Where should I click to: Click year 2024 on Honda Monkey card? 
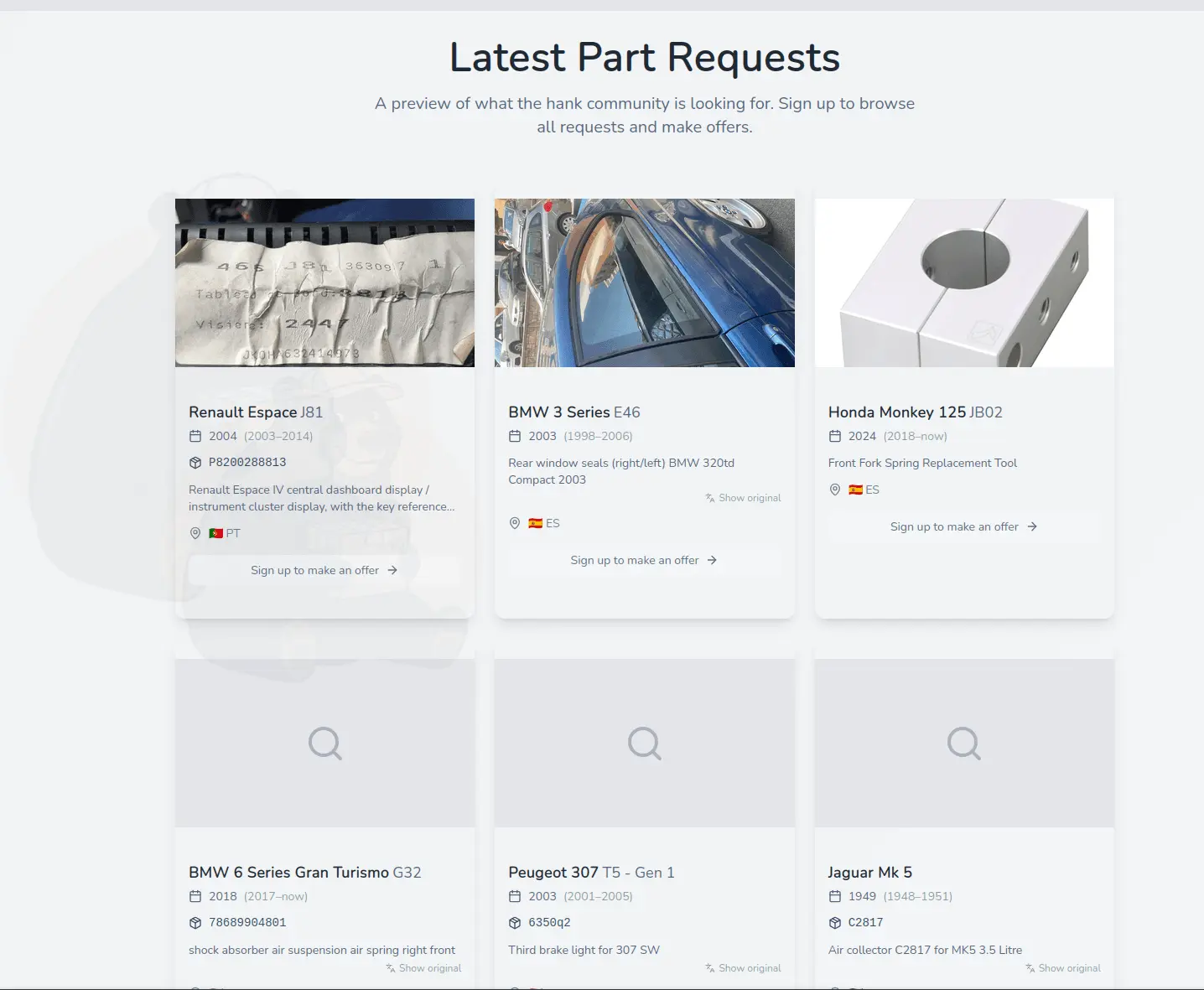pos(862,436)
